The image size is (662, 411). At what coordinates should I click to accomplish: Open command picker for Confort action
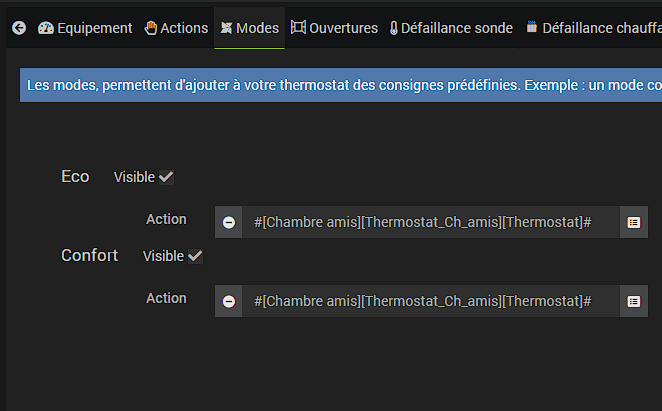pos(633,301)
